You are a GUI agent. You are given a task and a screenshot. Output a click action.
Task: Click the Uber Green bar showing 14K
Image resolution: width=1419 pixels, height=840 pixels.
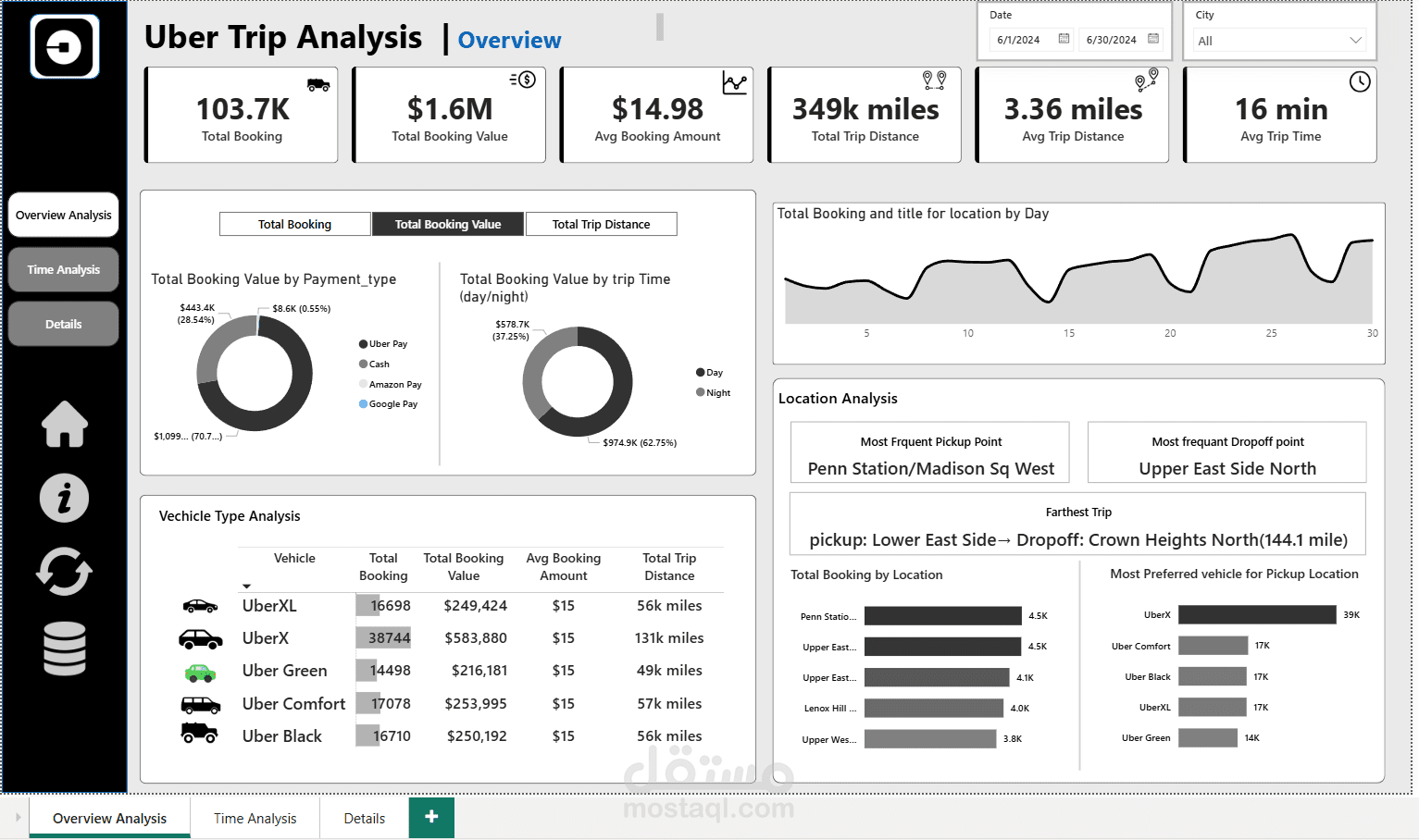[x=1208, y=737]
